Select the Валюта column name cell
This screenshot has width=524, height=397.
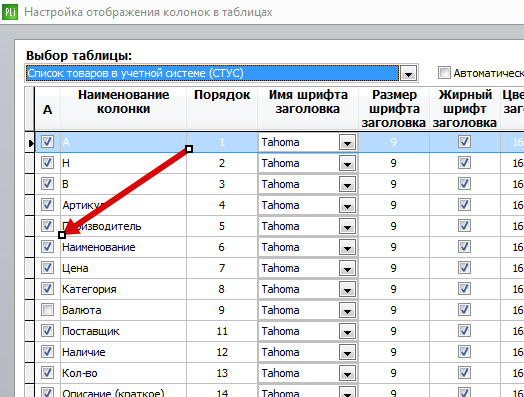123,310
